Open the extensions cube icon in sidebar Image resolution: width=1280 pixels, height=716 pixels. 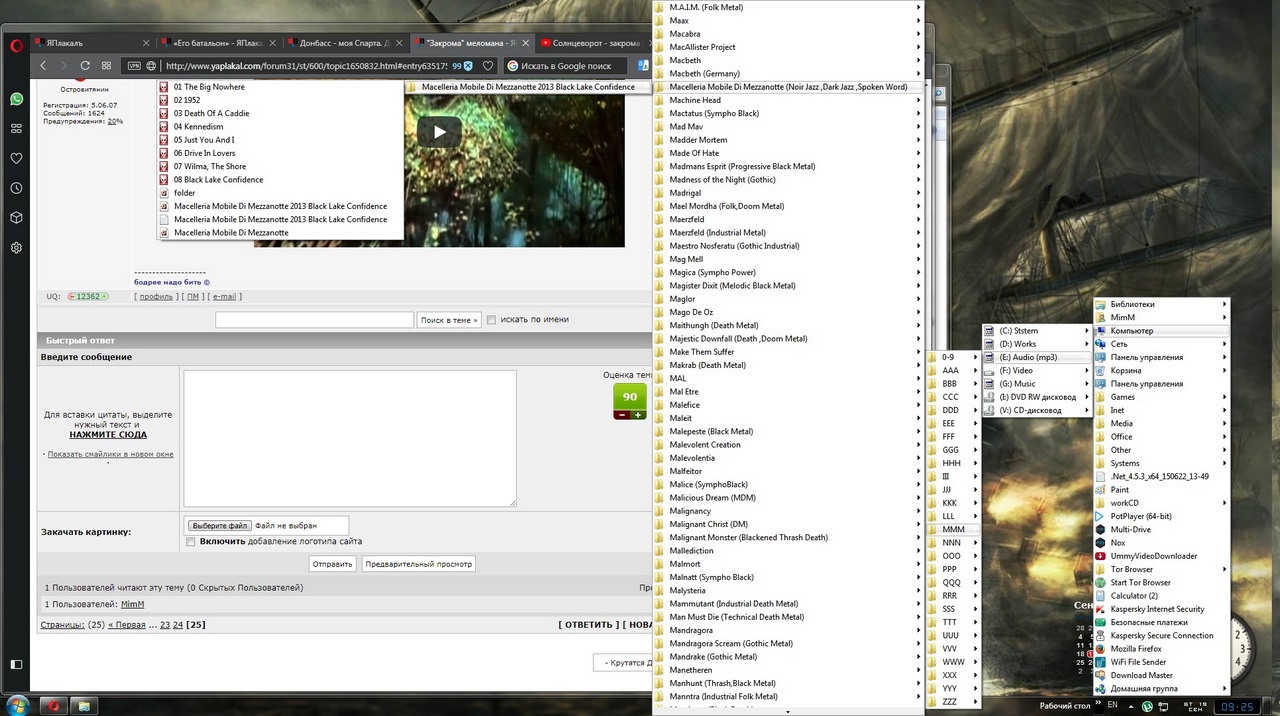(16, 218)
